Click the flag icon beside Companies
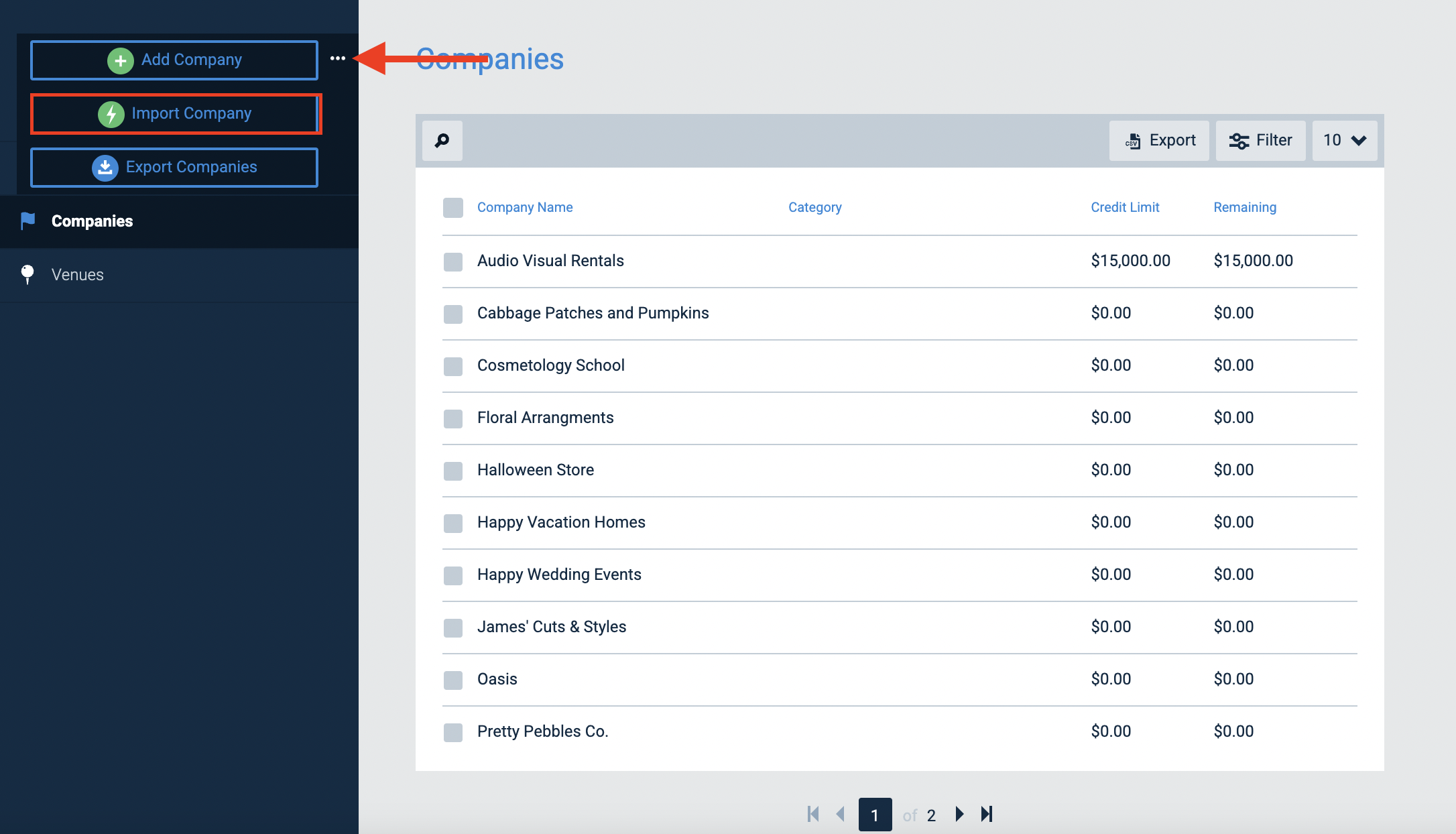Screen dimensions: 1456x834 27,221
